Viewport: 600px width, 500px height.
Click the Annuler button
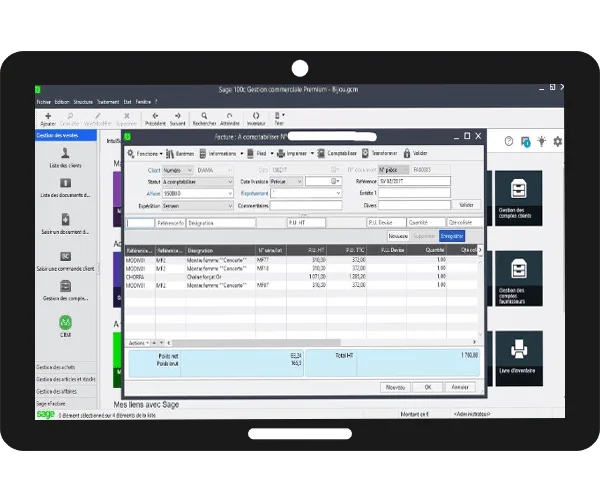[x=460, y=387]
